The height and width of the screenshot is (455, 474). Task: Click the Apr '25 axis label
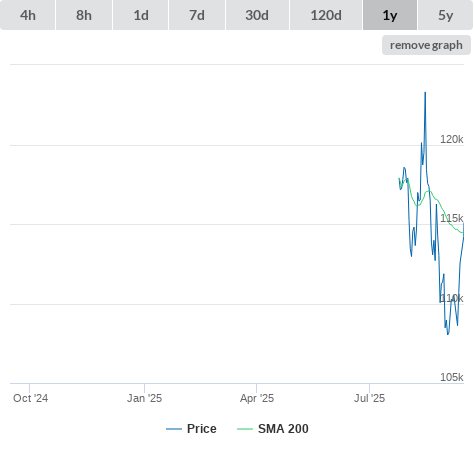(257, 398)
